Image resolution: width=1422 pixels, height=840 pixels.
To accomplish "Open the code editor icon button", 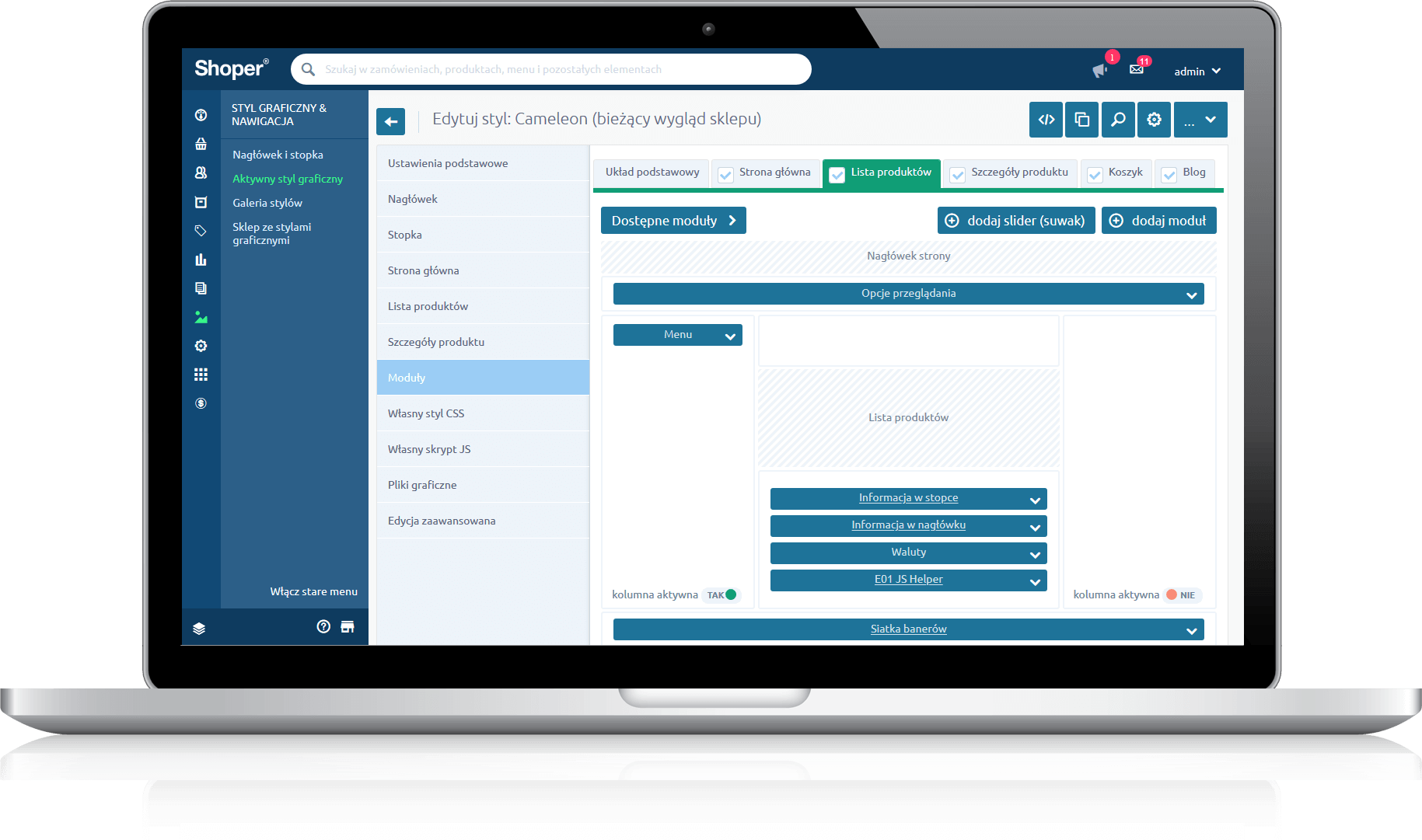I will (x=1046, y=120).
